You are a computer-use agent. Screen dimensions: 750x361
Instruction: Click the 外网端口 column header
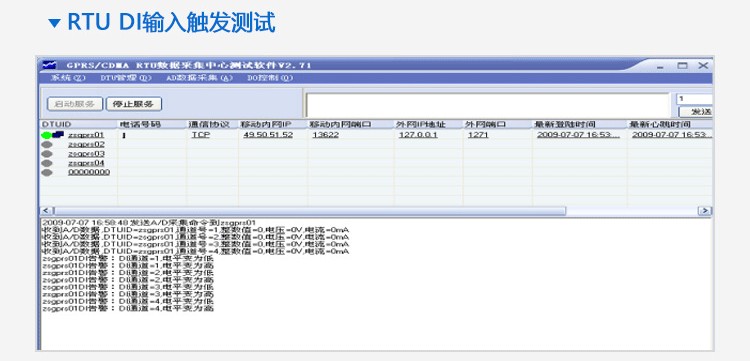coord(497,125)
